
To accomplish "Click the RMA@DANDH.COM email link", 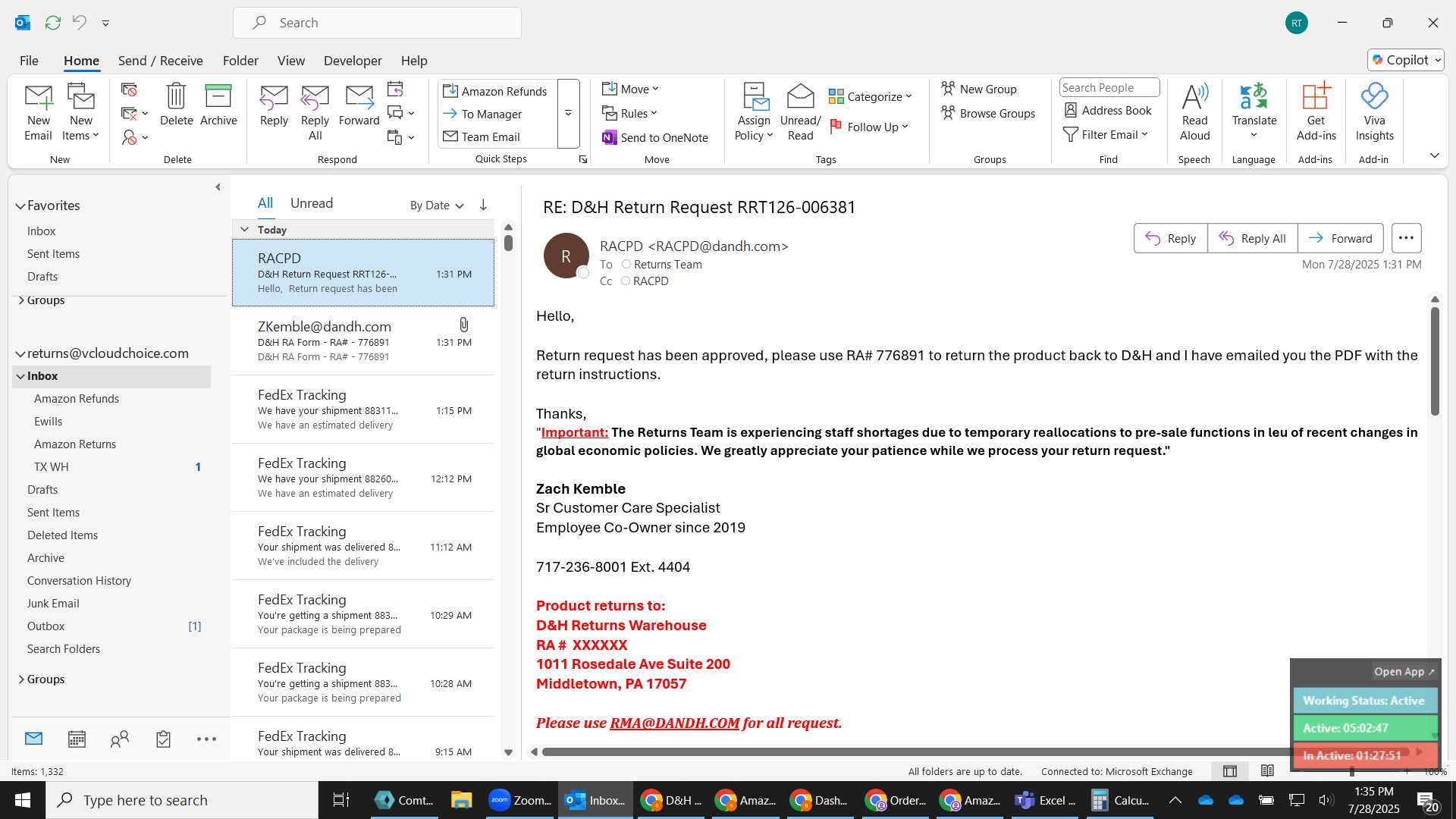I will click(674, 723).
